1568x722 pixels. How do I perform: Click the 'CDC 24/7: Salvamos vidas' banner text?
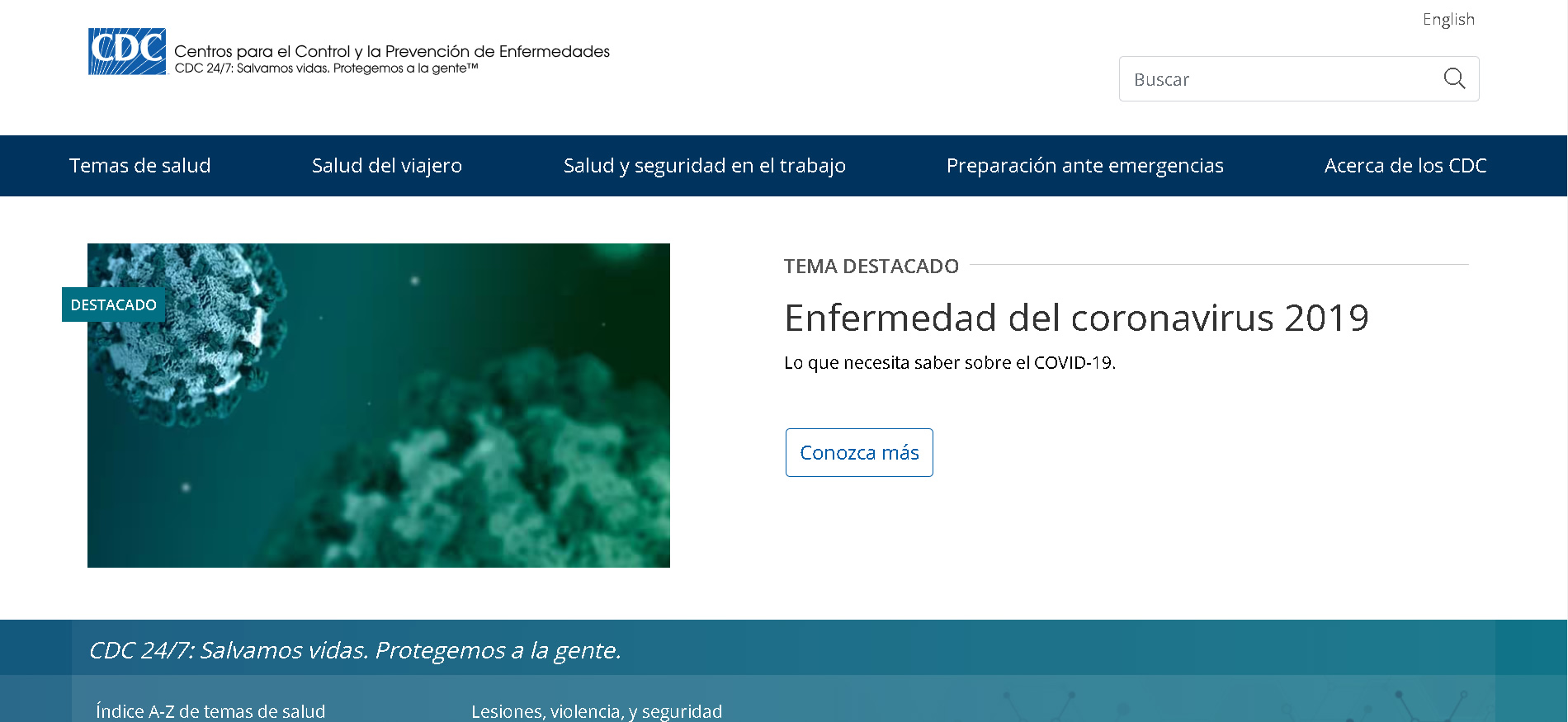[355, 650]
